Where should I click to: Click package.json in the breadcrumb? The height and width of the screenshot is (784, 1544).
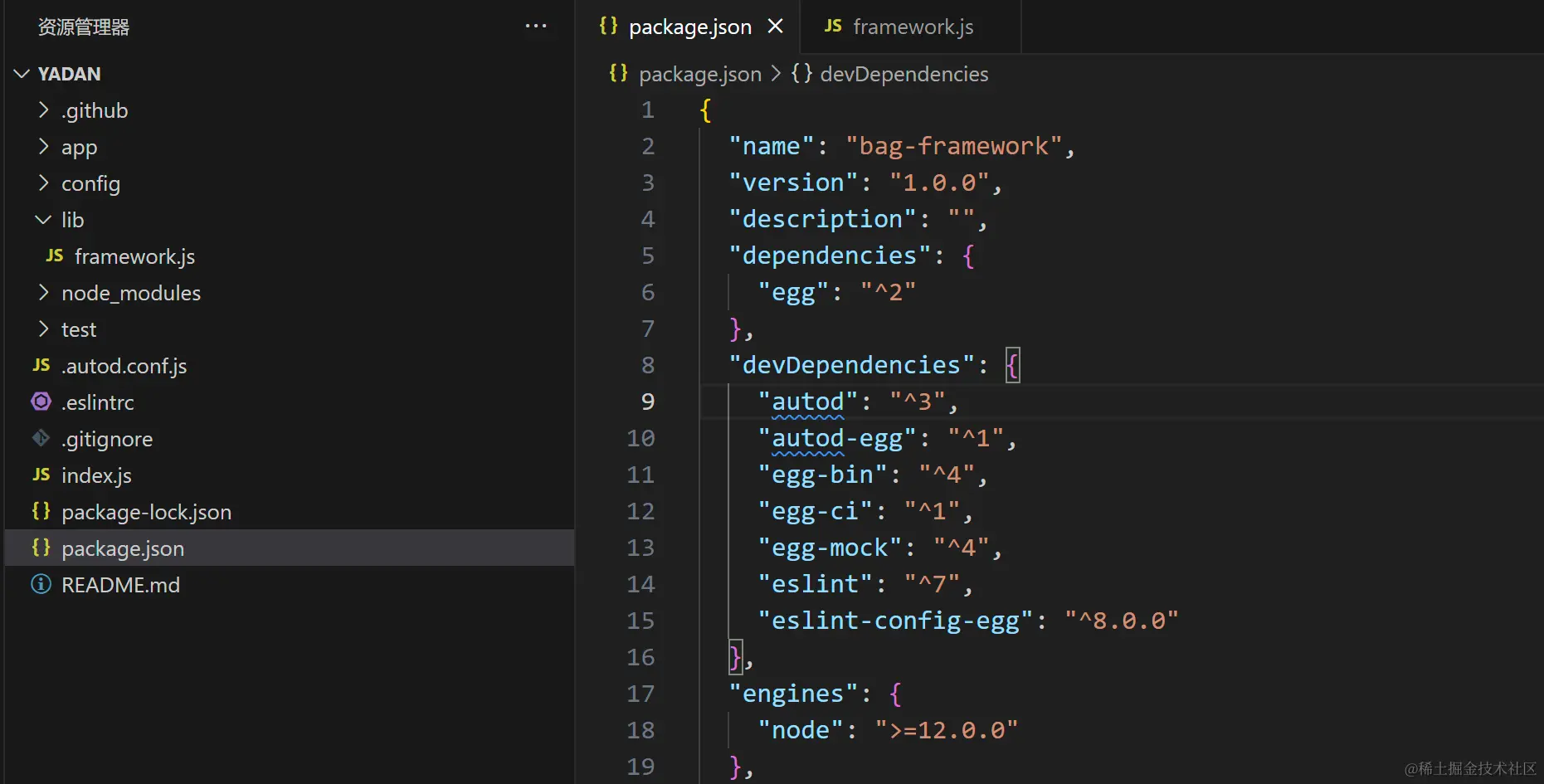tap(700, 74)
